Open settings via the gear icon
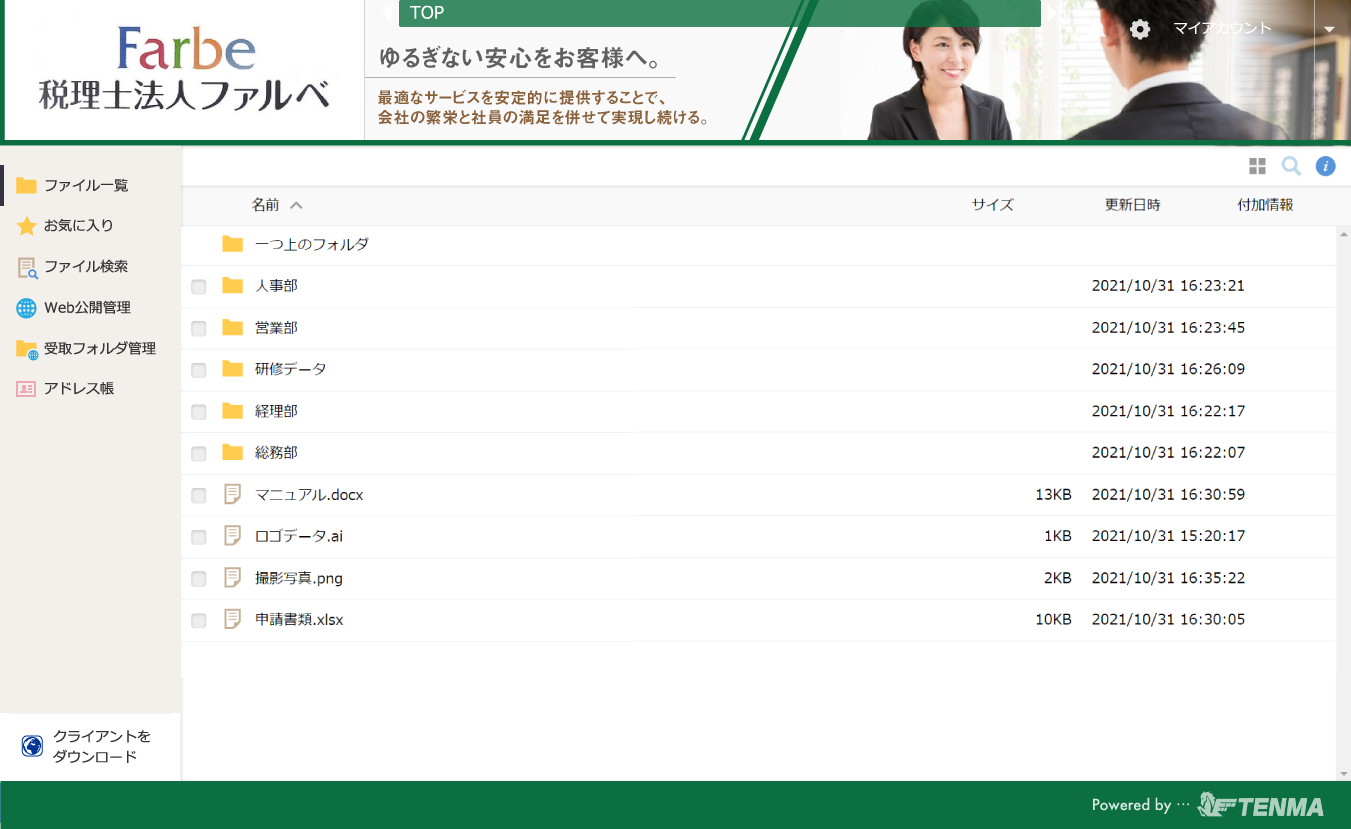This screenshot has height=829, width=1351. (x=1140, y=29)
